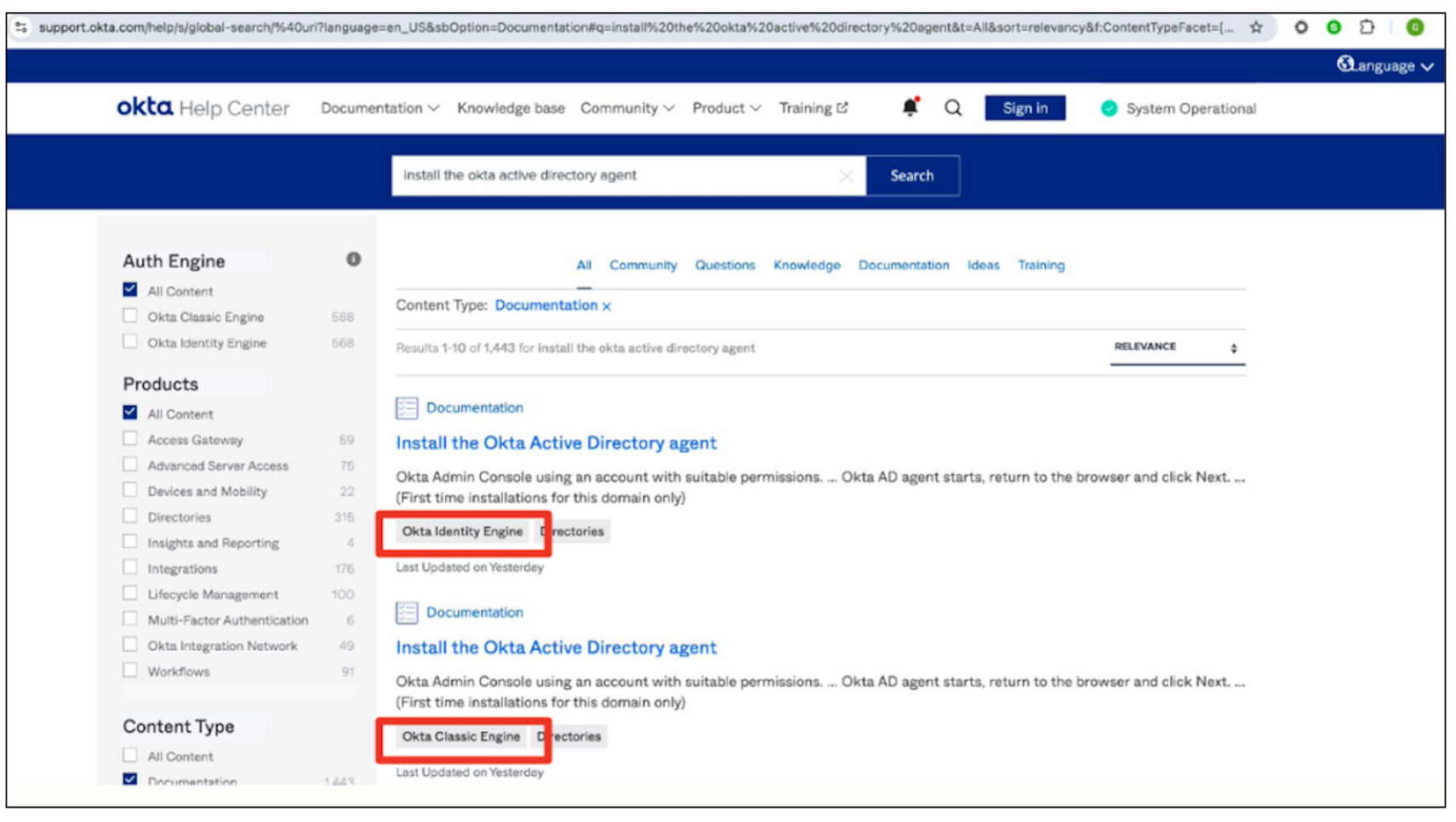Toggle Auth Engine All Content checkbox
Image resolution: width=1456 pixels, height=822 pixels.
(x=129, y=290)
